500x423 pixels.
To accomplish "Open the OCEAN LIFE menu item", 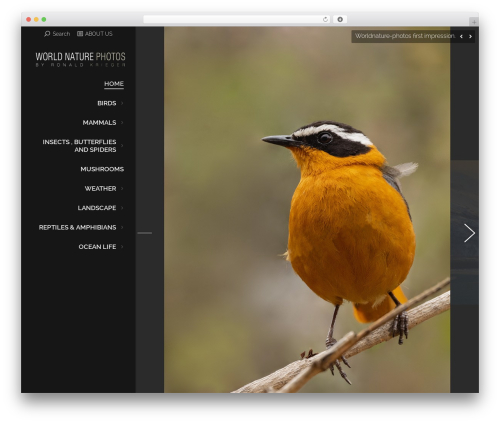I will [x=97, y=247].
